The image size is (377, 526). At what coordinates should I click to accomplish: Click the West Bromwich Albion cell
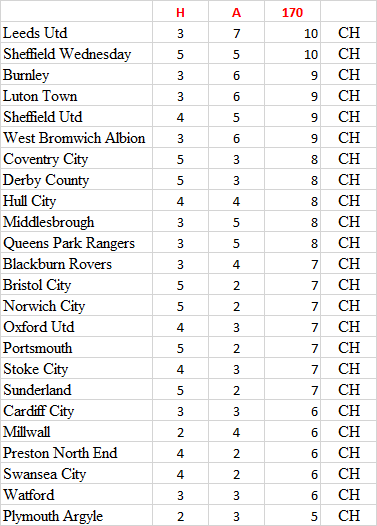(x=77, y=138)
